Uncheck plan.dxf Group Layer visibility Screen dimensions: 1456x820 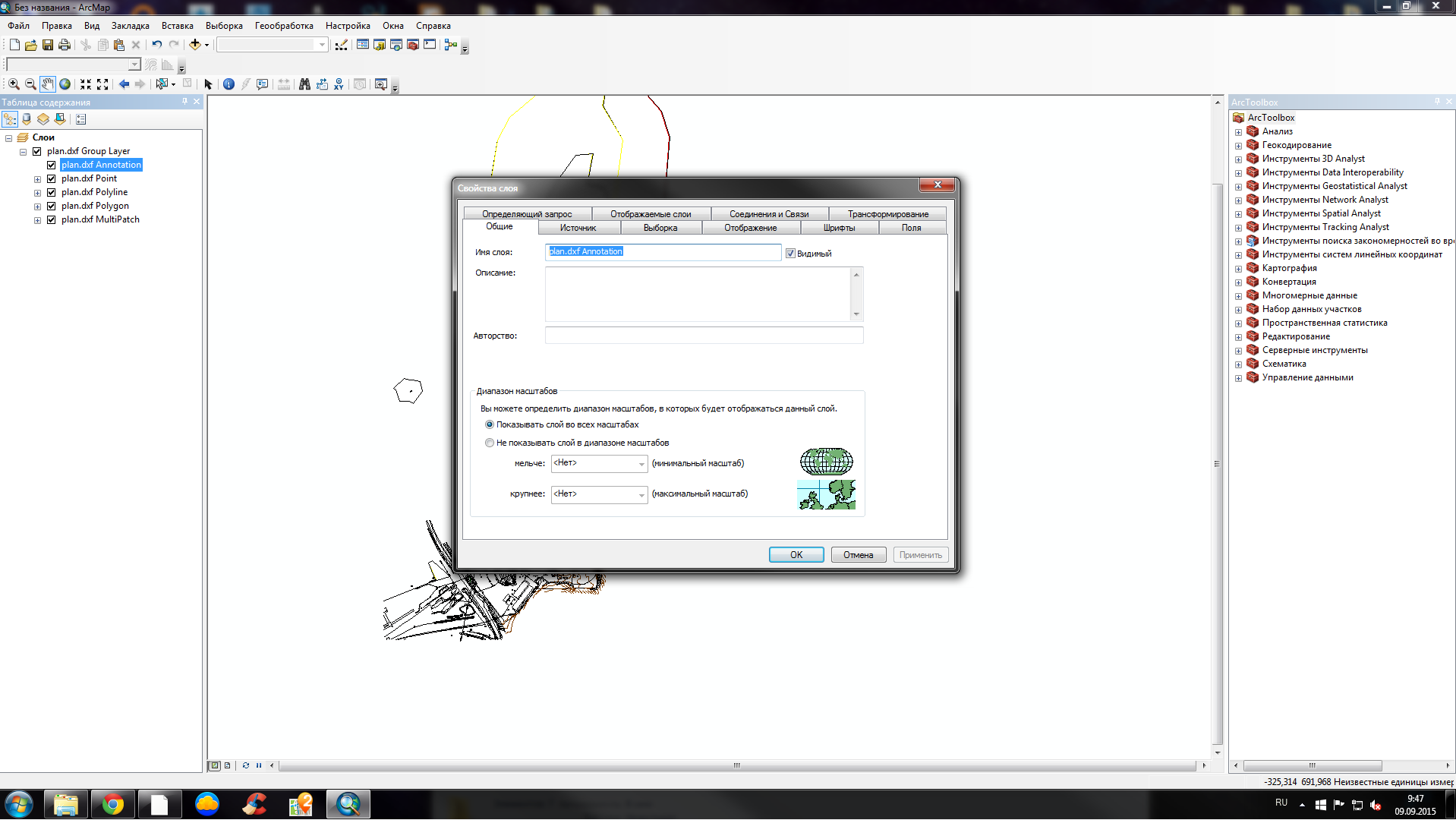(x=37, y=151)
